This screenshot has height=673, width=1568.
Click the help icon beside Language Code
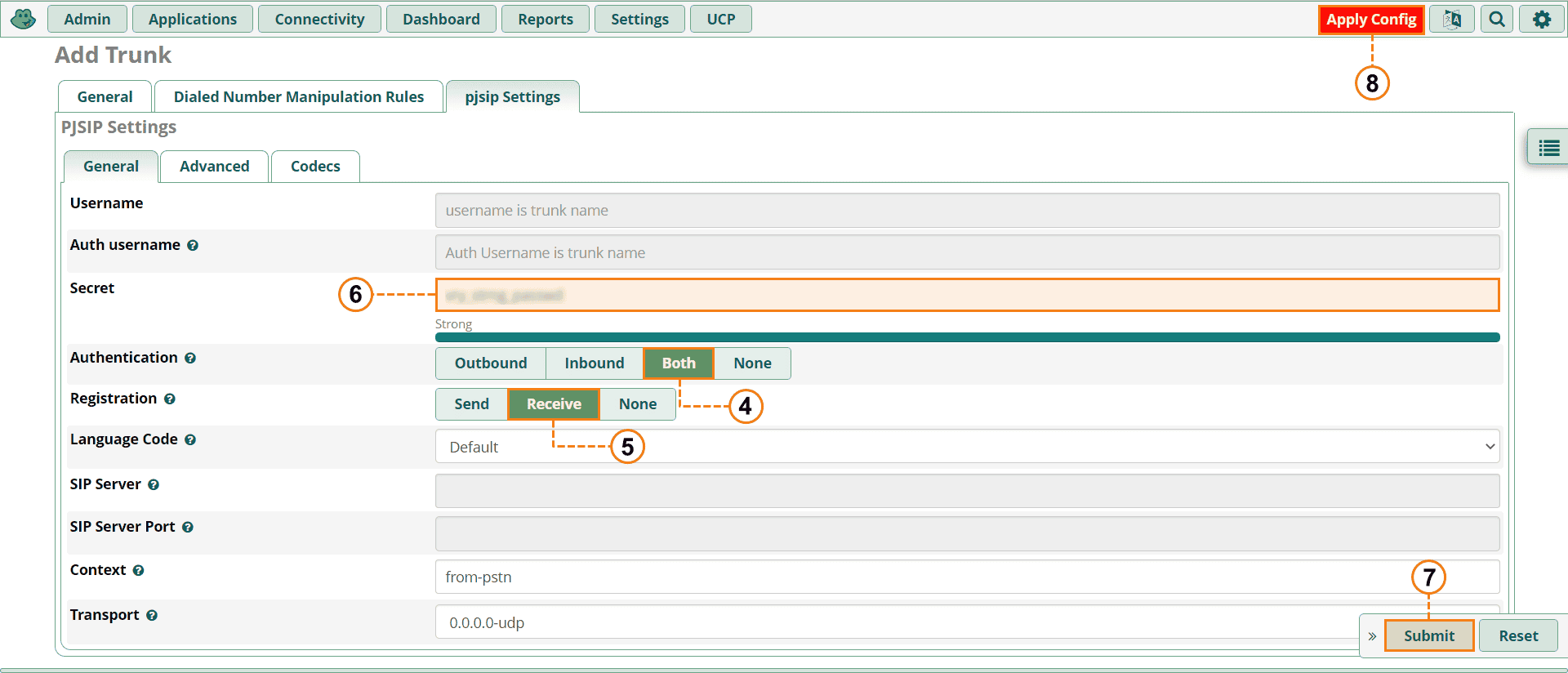click(190, 439)
